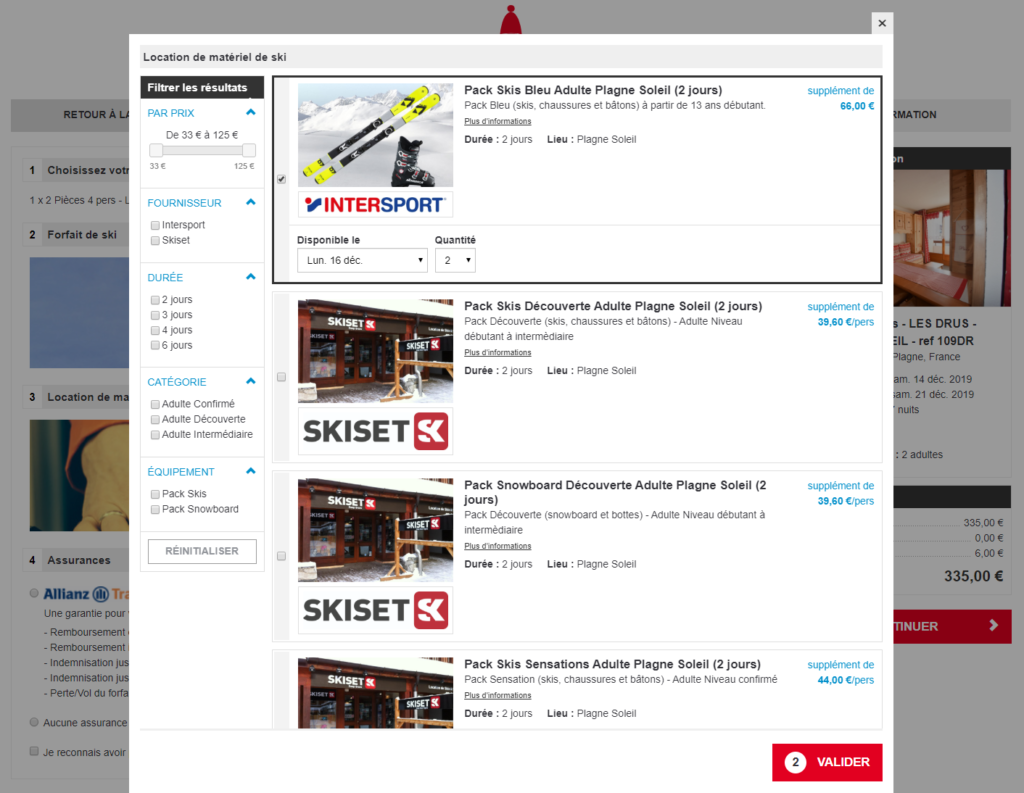Select the Adulte Confirmé category checkbox
This screenshot has height=793, width=1024.
point(155,405)
